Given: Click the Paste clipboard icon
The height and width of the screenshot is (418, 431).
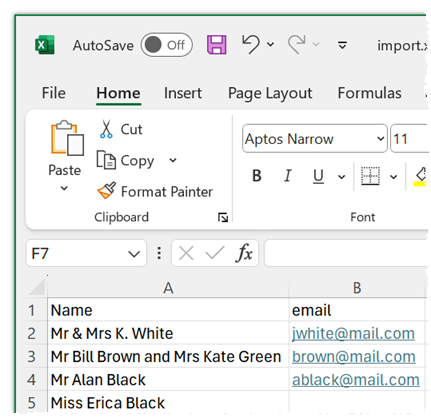Looking at the screenshot, I should click(67, 138).
